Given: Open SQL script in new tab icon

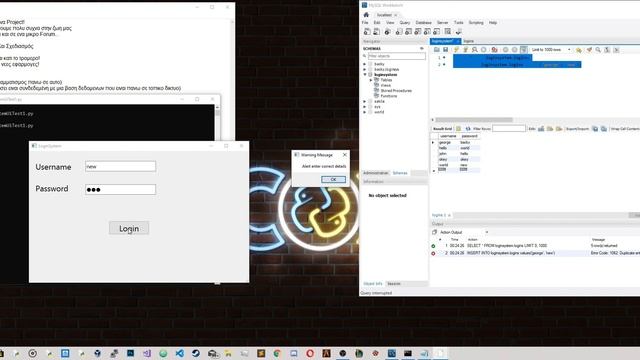Looking at the screenshot, I should (376, 31).
